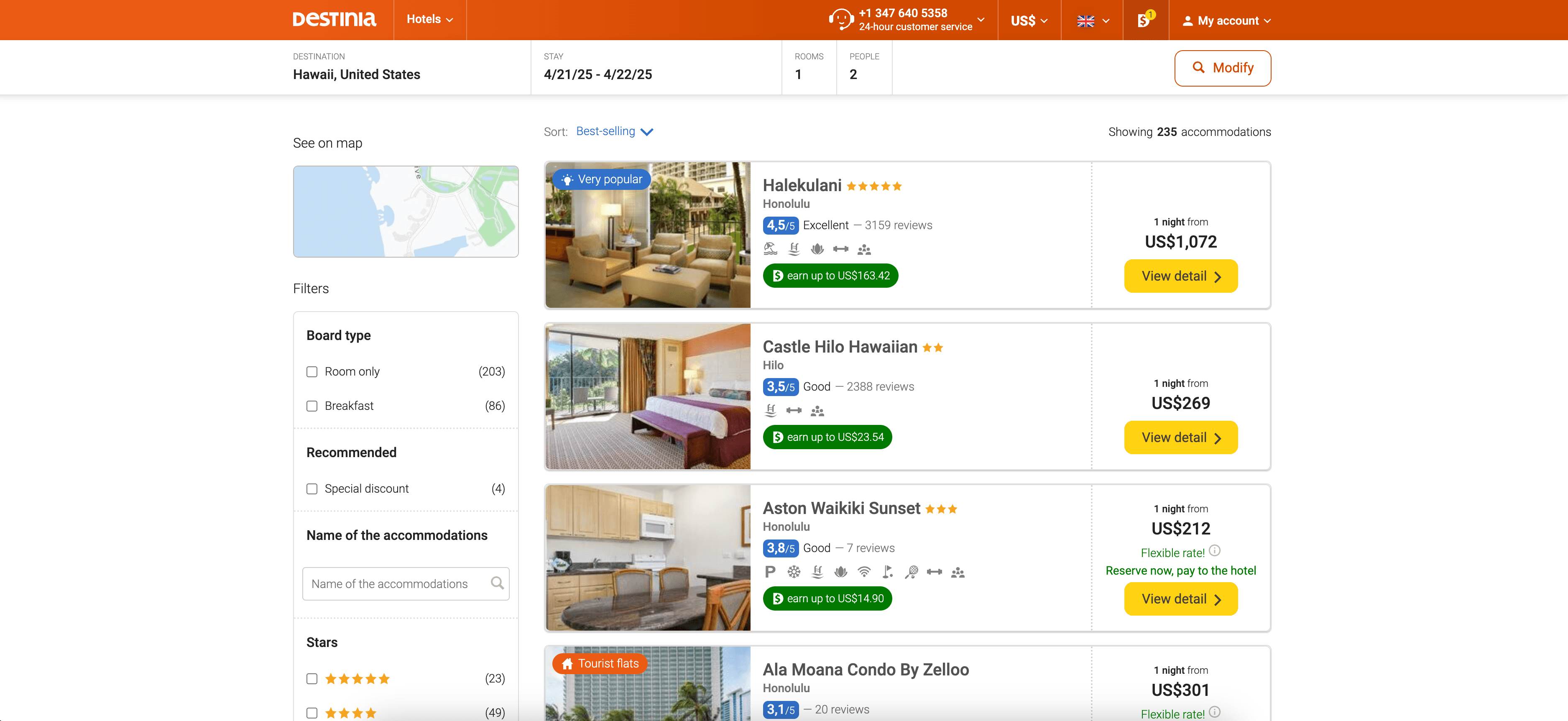This screenshot has height=721, width=1568.
Task: Click the beach amenity icon for Halekulani
Action: (x=770, y=249)
